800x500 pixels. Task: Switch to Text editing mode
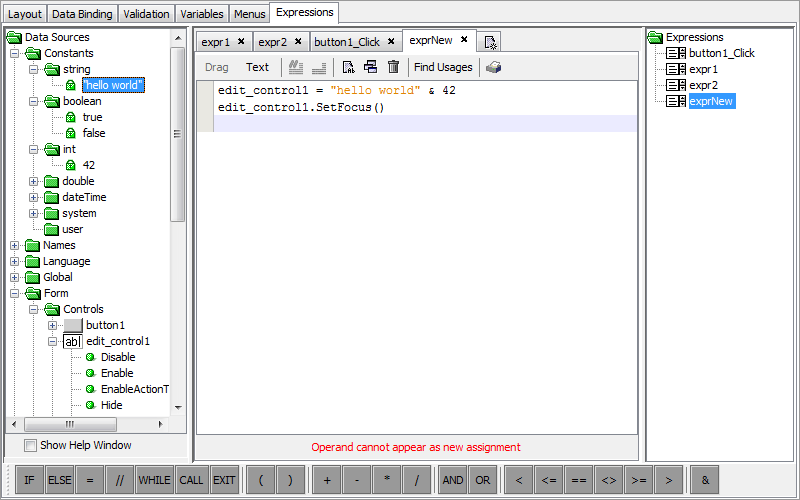(x=258, y=67)
